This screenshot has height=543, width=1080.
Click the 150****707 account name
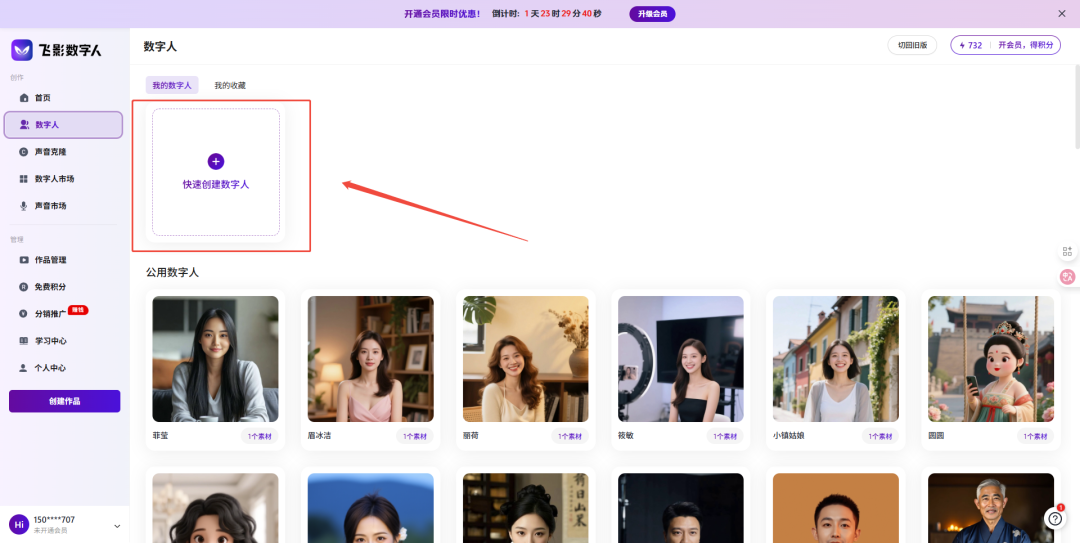click(x=54, y=520)
